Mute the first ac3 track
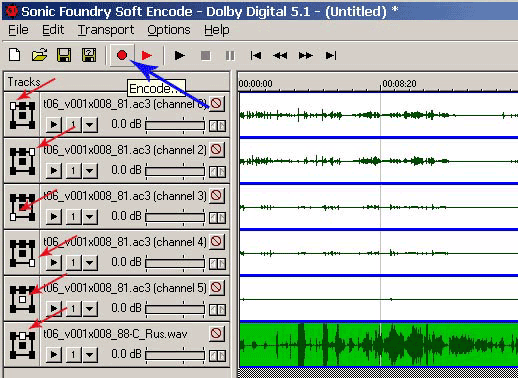The height and width of the screenshot is (378, 518). tap(216, 103)
